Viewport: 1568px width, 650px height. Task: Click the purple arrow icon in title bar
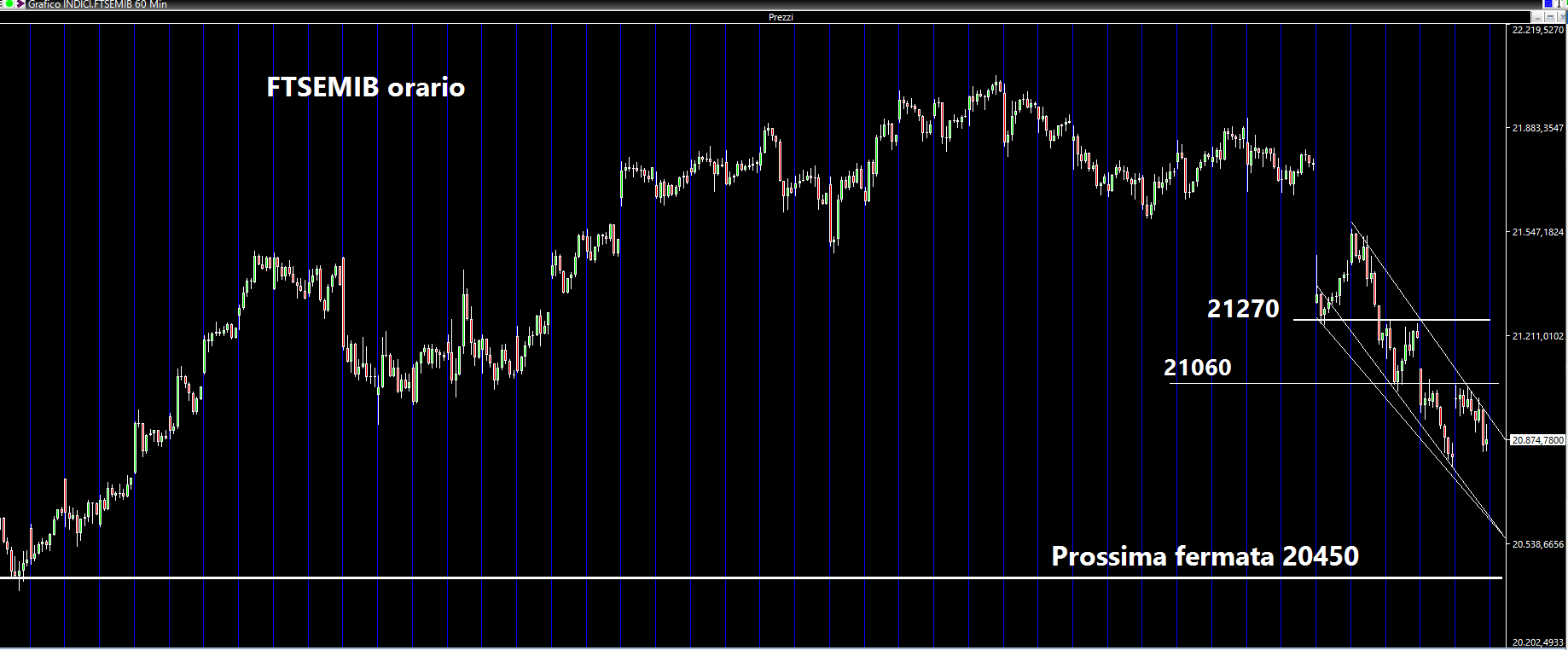click(20, 4)
